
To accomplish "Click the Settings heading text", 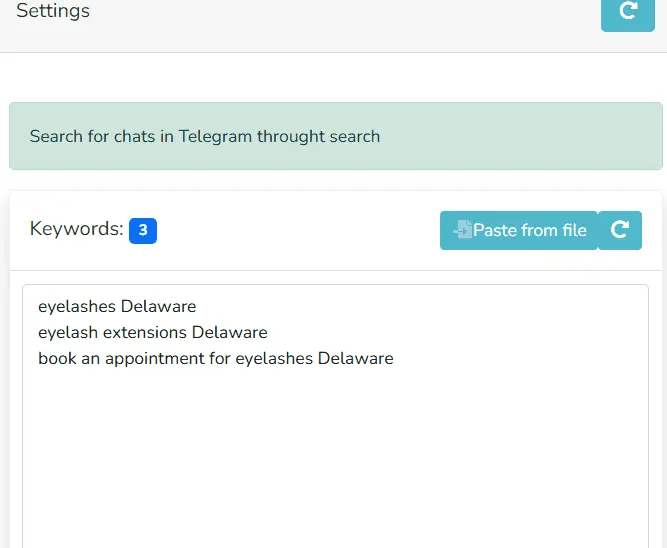I will click(x=53, y=11).
